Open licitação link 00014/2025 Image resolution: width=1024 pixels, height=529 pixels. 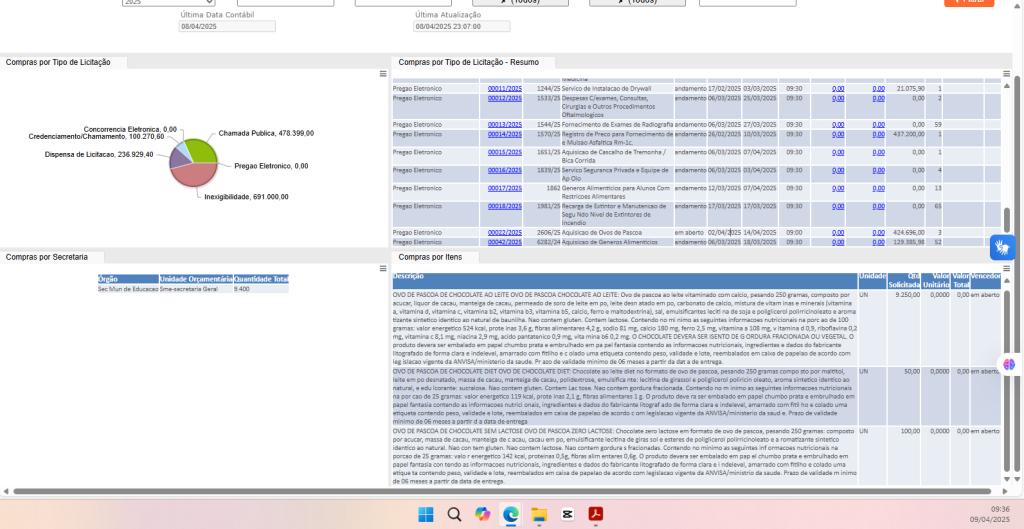[x=505, y=134]
